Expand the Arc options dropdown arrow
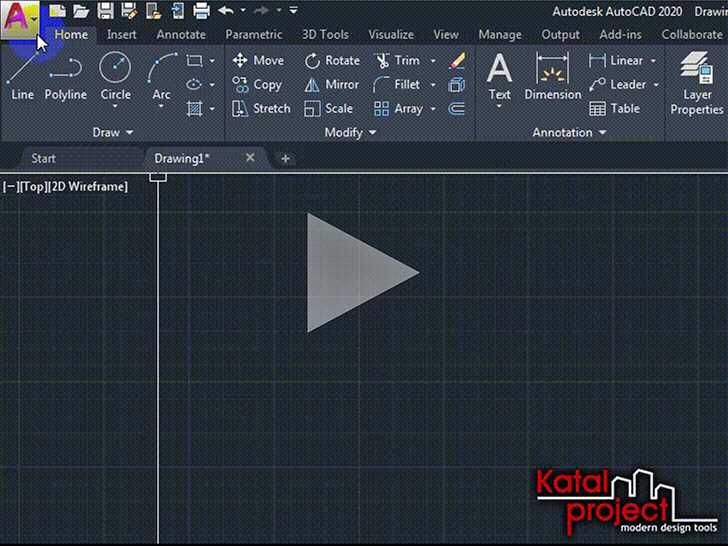 point(161,106)
